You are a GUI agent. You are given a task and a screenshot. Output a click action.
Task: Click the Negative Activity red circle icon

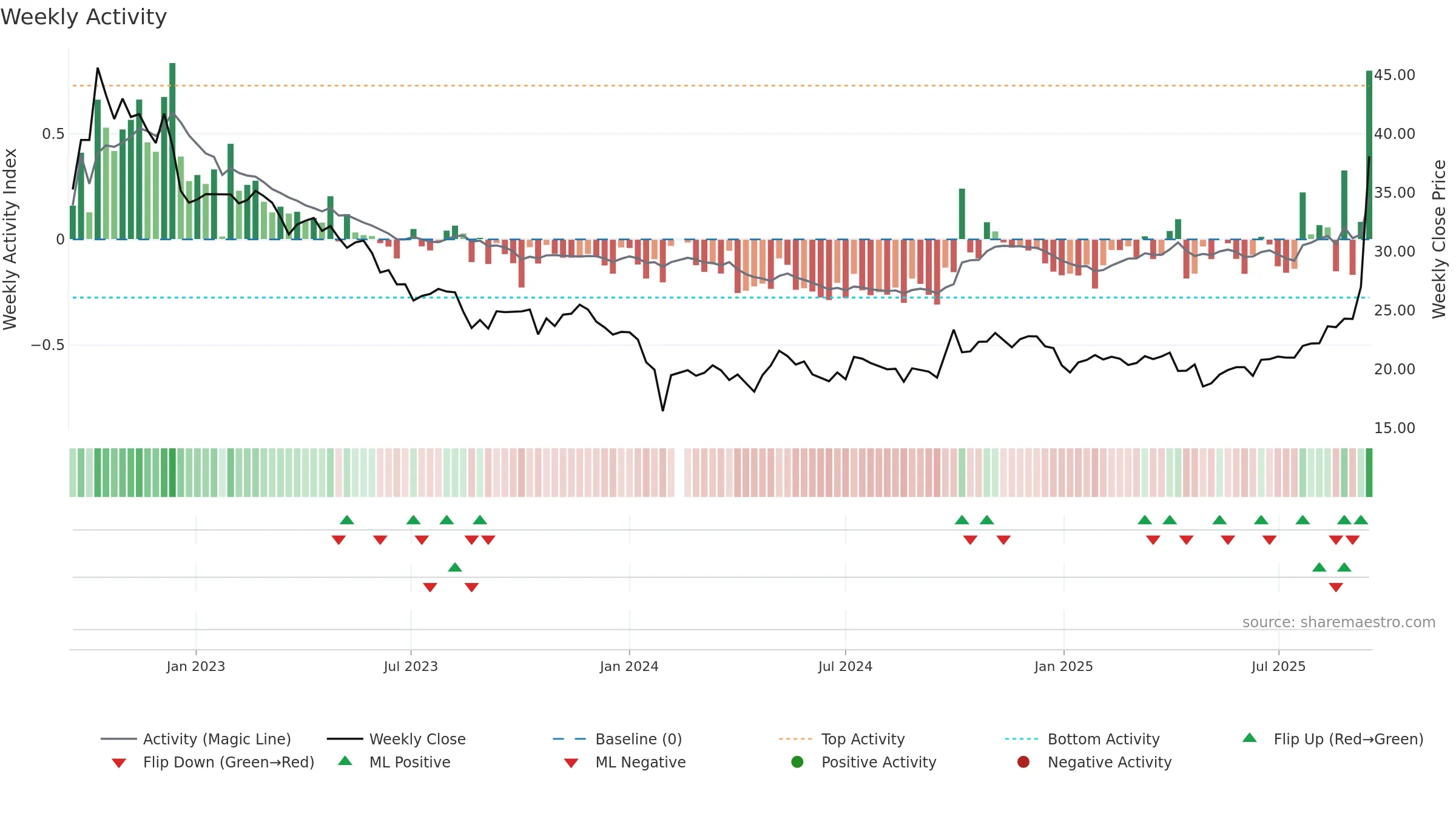tap(1023, 761)
